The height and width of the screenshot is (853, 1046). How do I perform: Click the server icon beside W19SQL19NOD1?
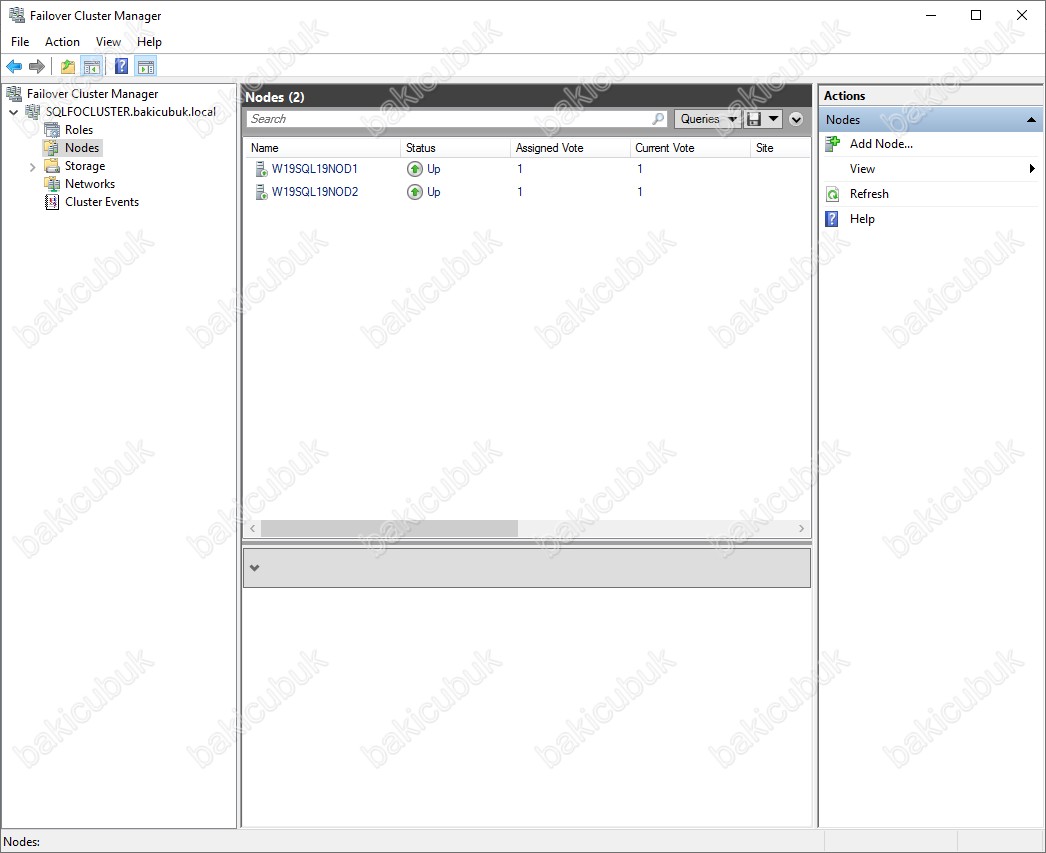click(261, 169)
